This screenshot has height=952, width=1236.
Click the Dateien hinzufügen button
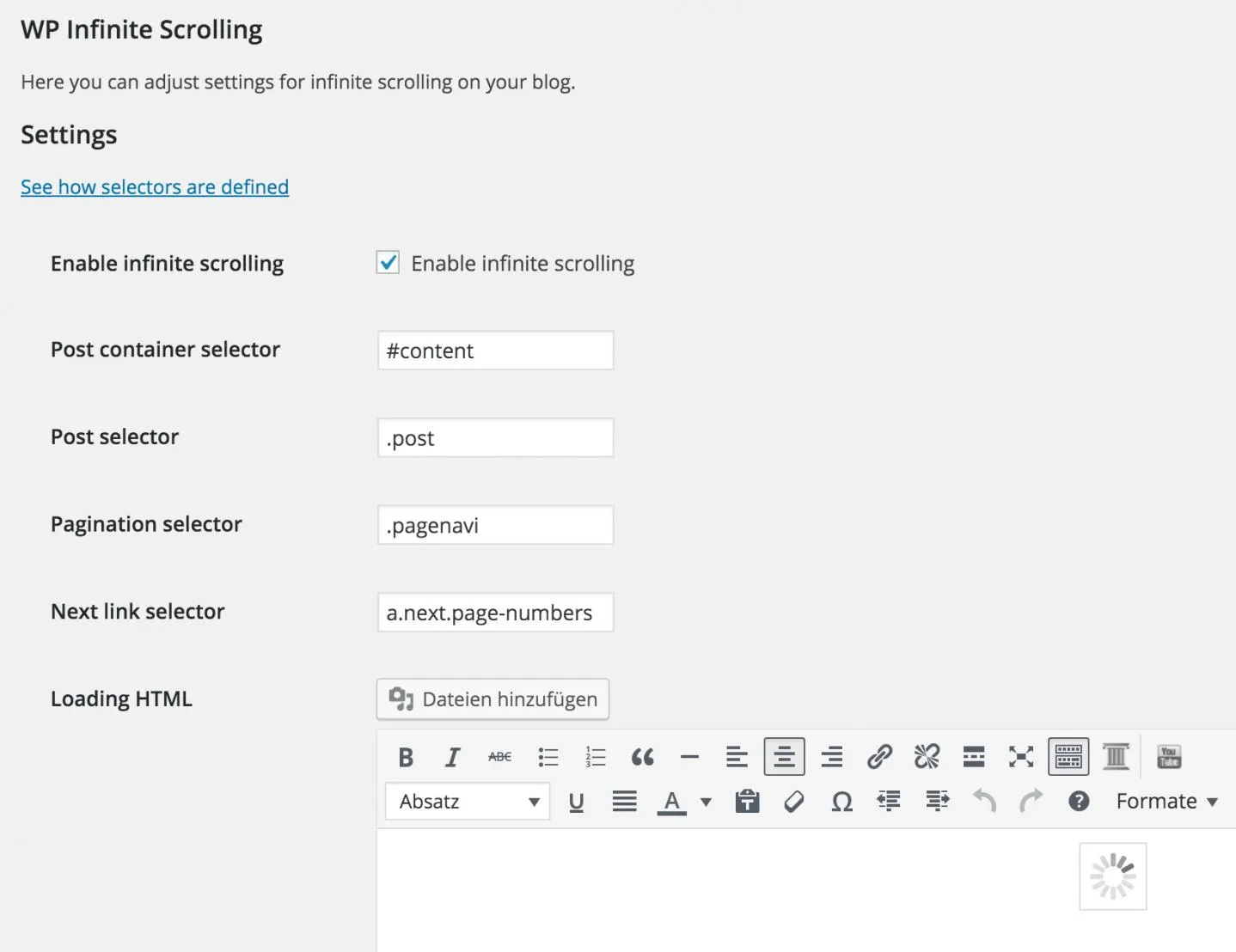(493, 699)
